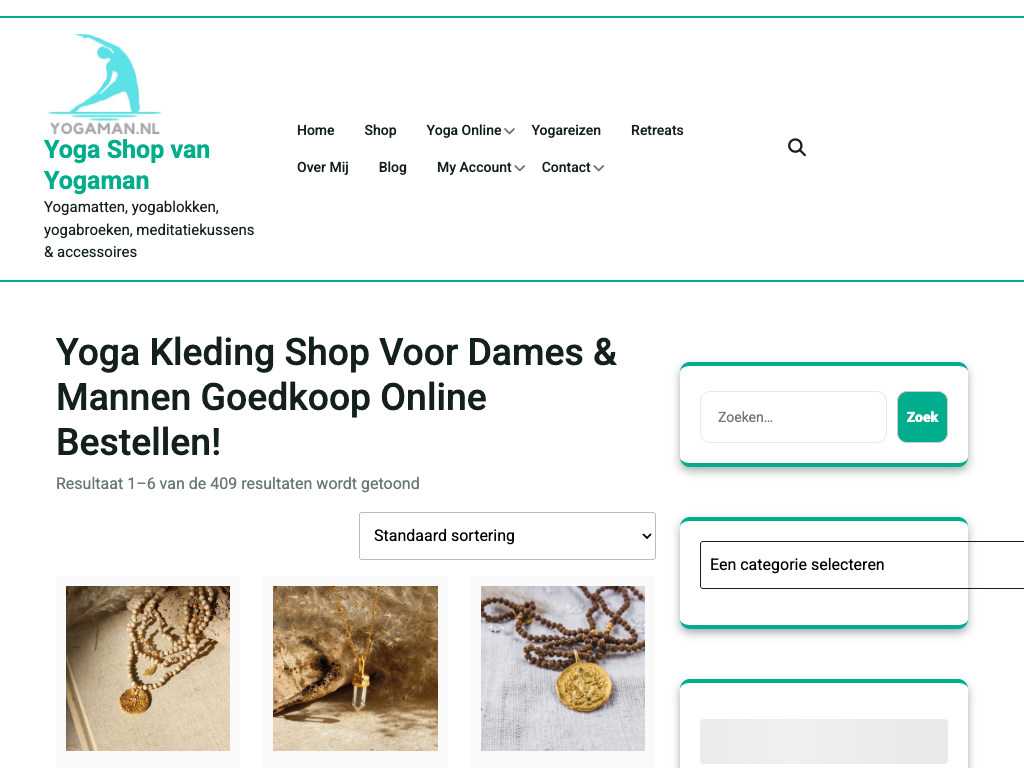Viewport: 1024px width, 768px height.
Task: Open the crystal pendant necklace product thumbnail
Action: pos(355,668)
